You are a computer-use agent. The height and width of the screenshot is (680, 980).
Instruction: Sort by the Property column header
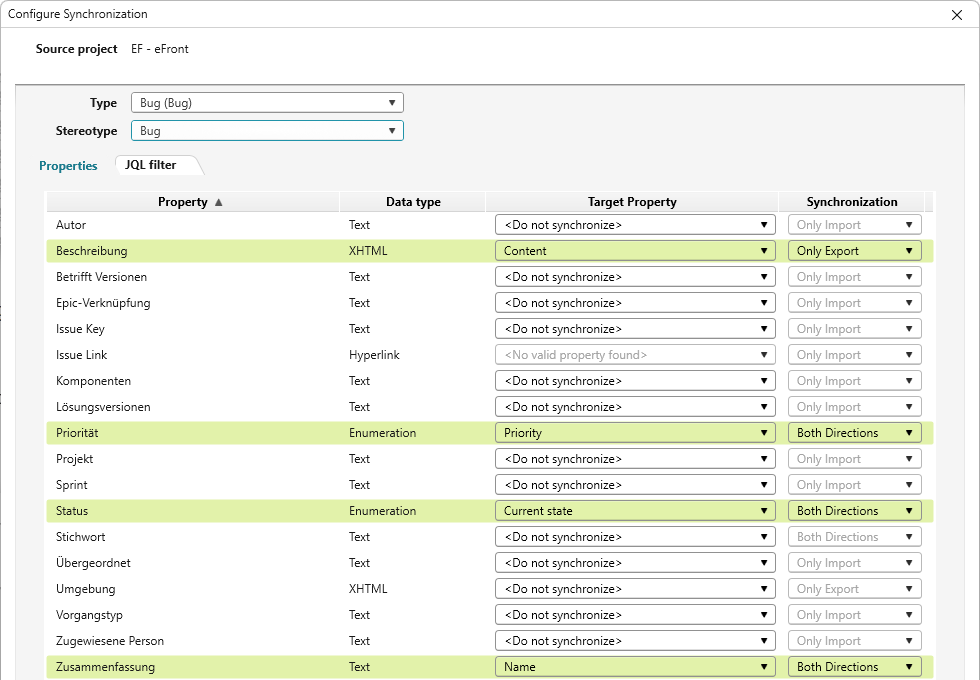[192, 202]
